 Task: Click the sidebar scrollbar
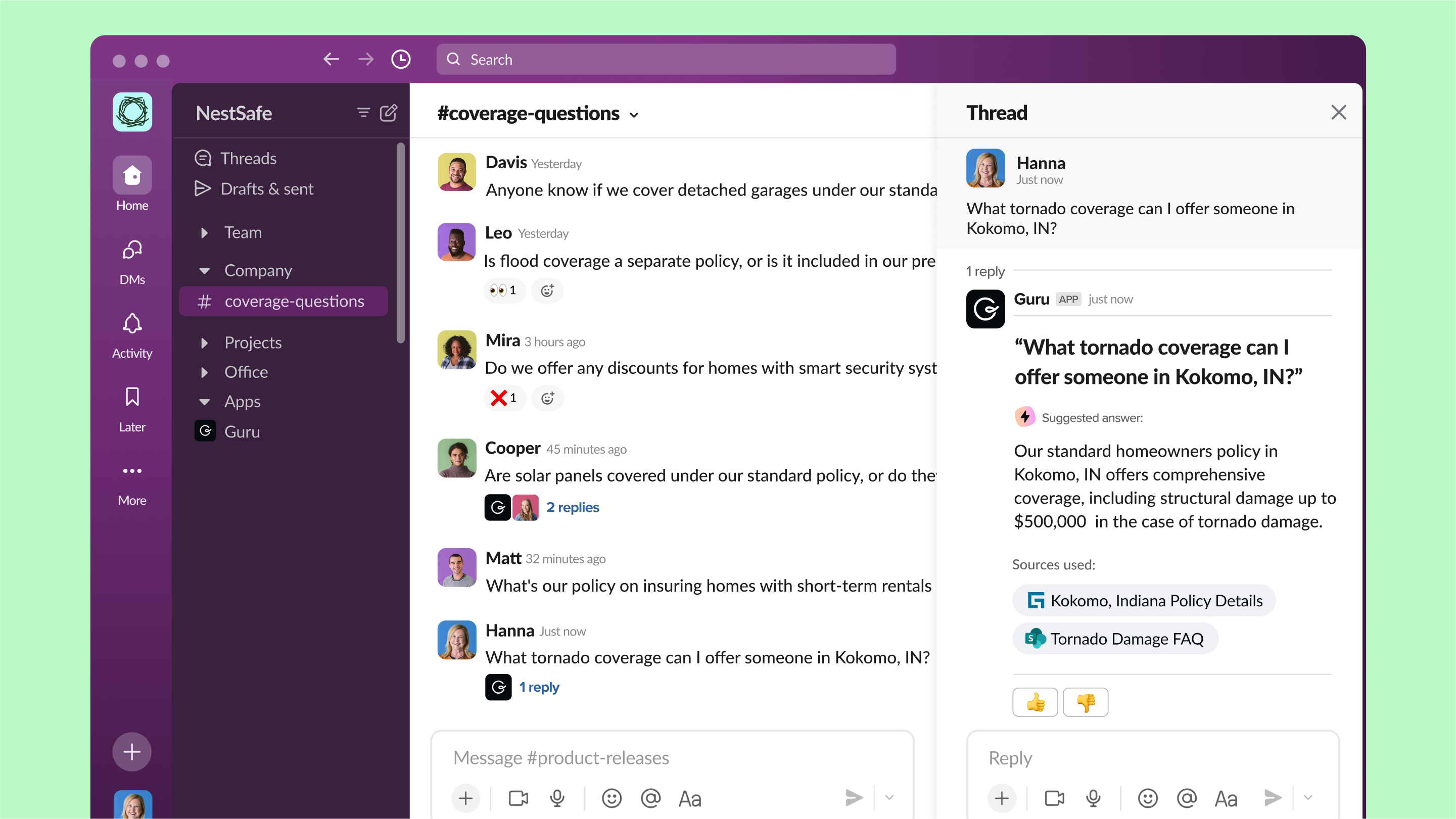coord(400,243)
